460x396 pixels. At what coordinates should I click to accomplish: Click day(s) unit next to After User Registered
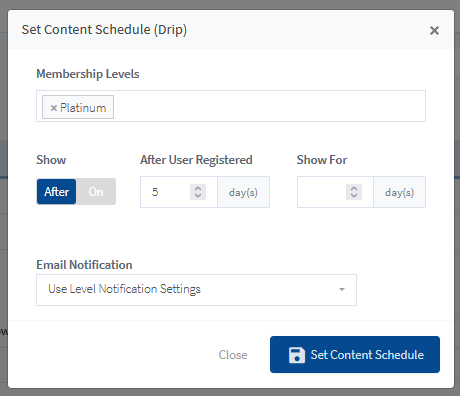pyautogui.click(x=243, y=192)
